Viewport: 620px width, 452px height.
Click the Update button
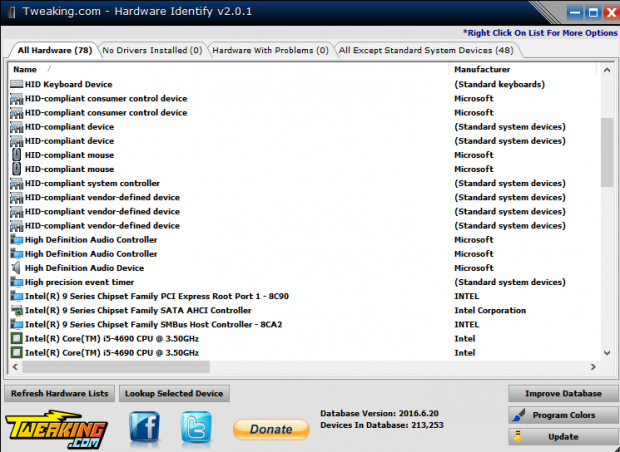pyautogui.click(x=563, y=437)
